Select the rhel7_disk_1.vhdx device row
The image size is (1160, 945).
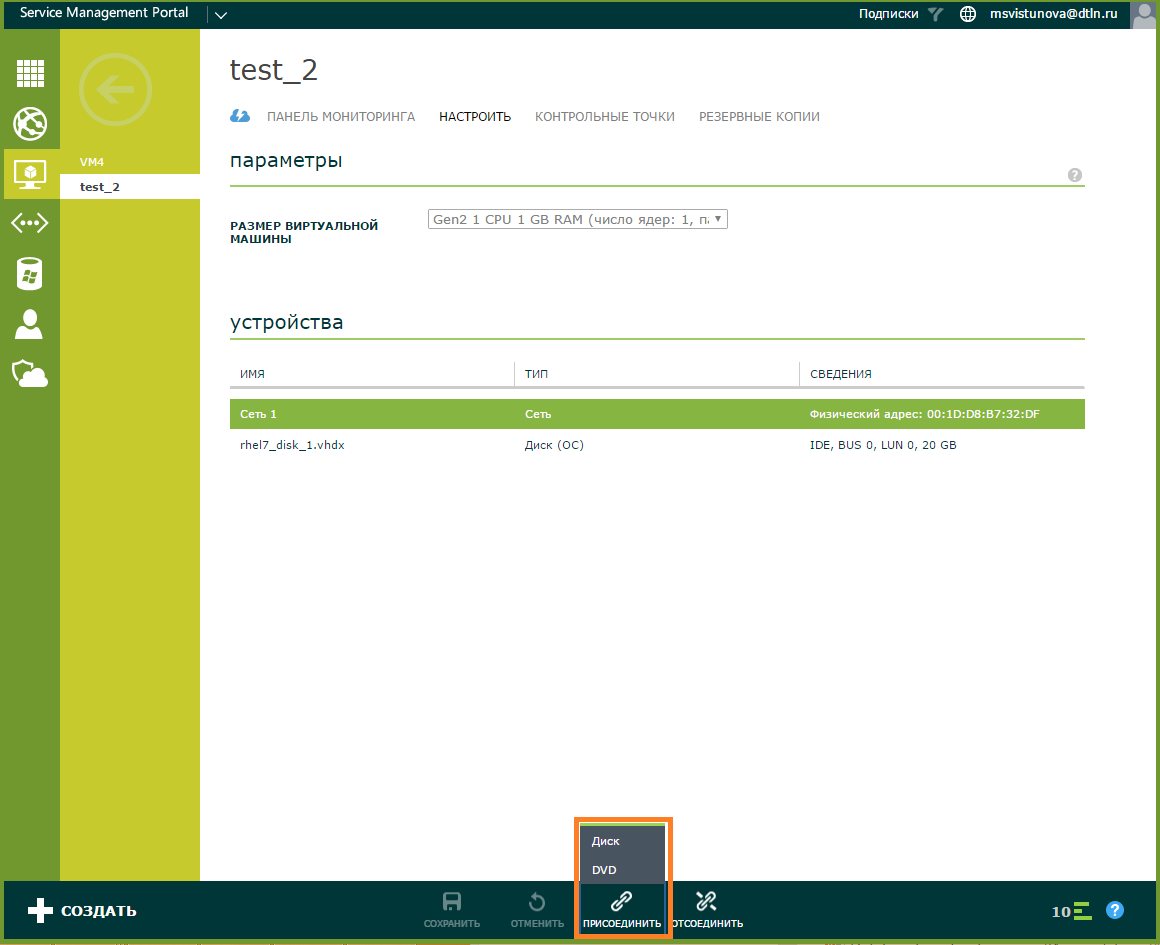[x=657, y=445]
